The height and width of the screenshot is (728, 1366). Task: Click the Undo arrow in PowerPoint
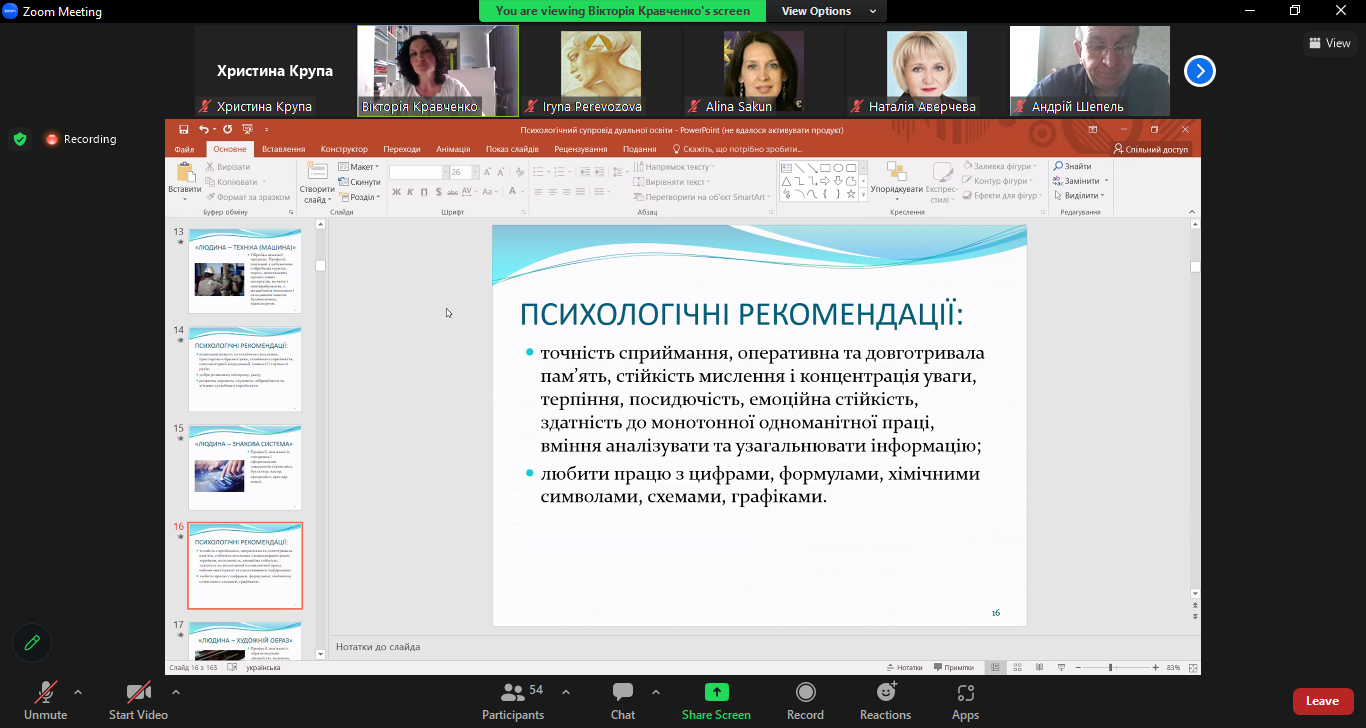click(204, 129)
